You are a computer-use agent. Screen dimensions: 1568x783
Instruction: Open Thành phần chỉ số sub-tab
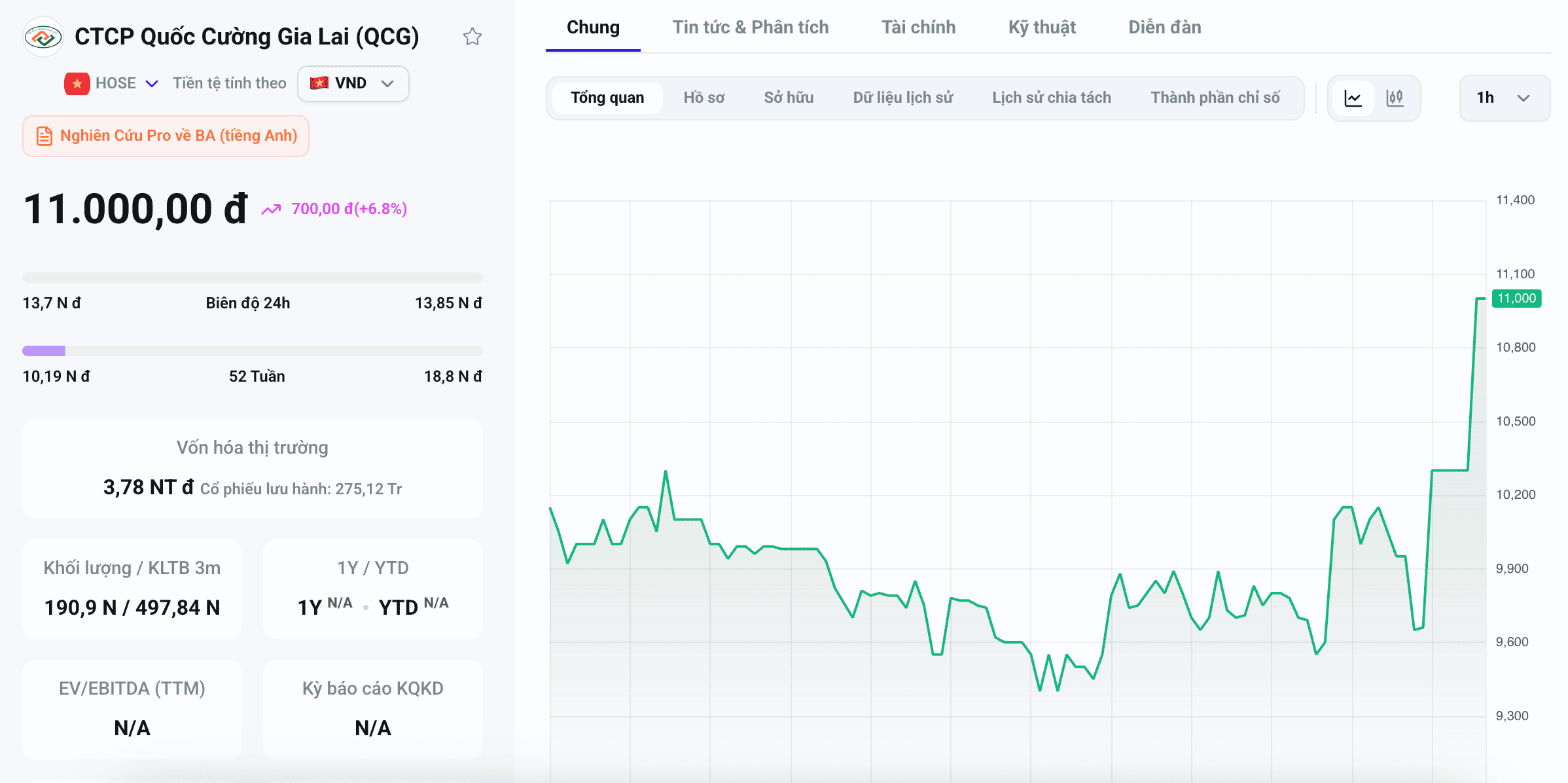coord(1215,98)
